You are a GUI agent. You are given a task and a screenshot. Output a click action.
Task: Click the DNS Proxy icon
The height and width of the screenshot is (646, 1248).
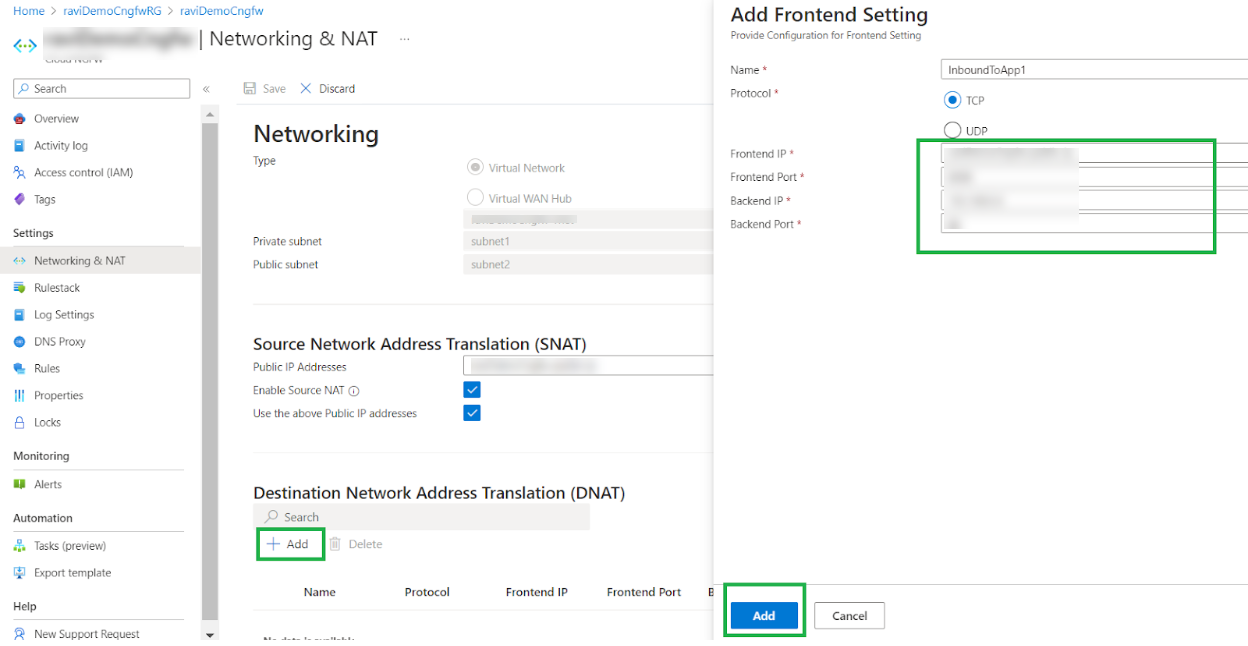coord(19,342)
